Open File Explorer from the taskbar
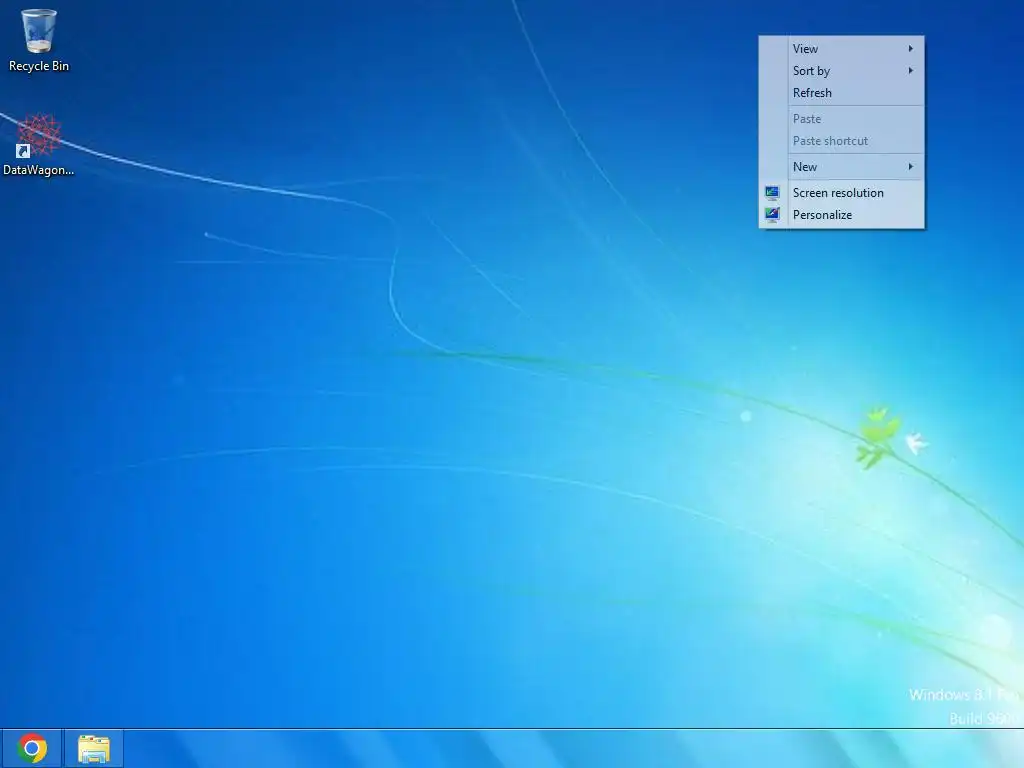 (x=93, y=748)
